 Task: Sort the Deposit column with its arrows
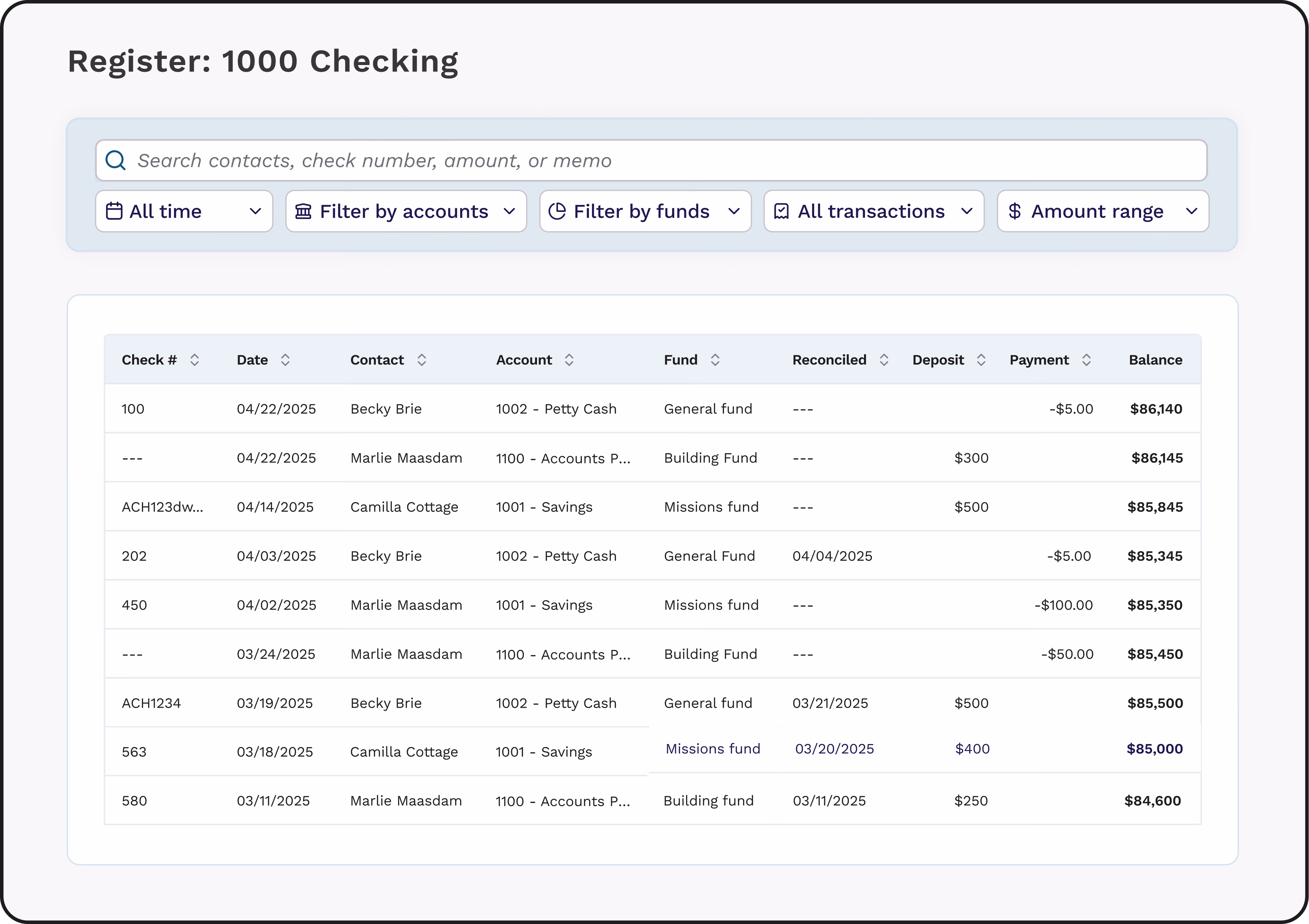click(x=981, y=360)
